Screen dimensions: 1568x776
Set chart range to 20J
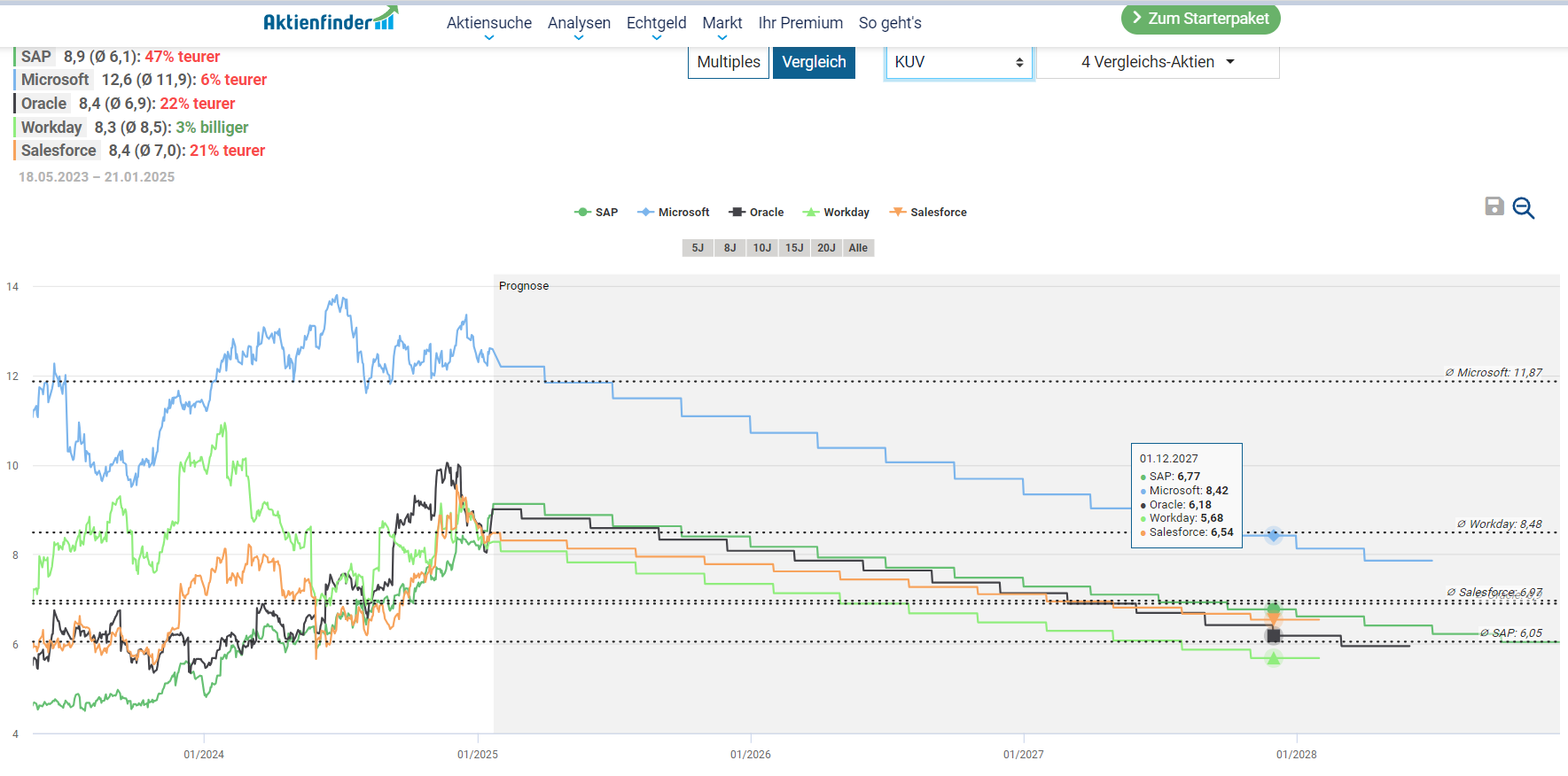click(826, 248)
